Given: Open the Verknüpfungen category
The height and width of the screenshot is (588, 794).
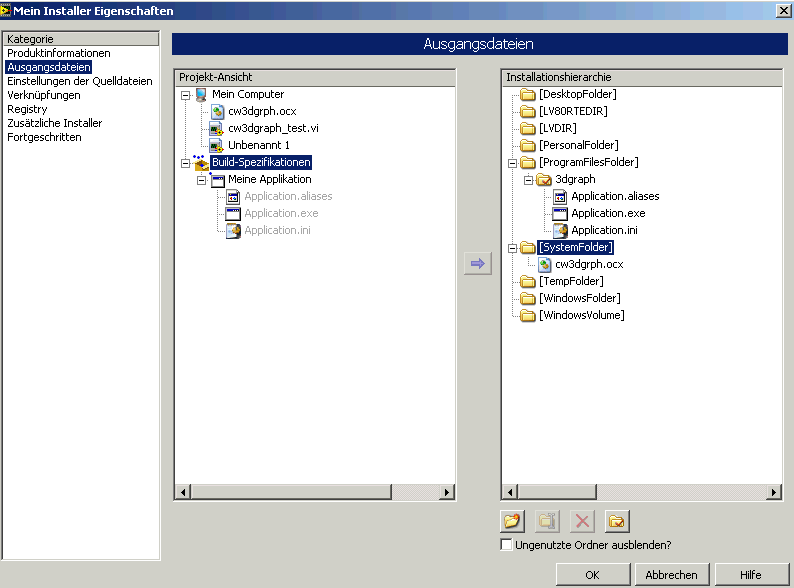Looking at the screenshot, I should click(x=44, y=95).
